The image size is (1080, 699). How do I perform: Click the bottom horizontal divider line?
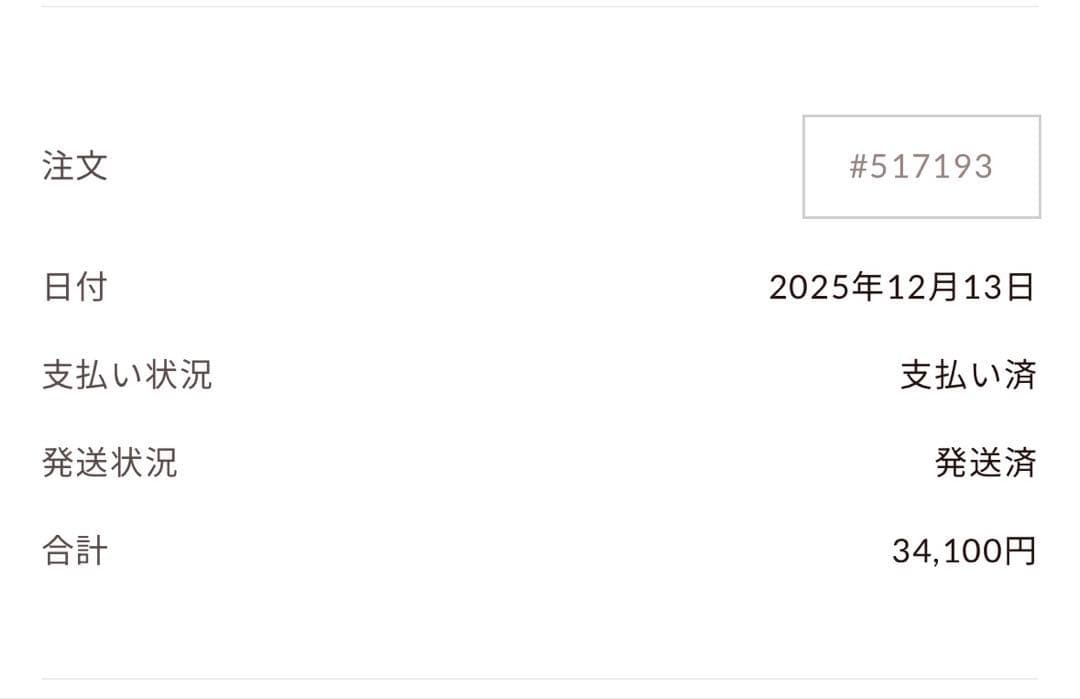pyautogui.click(x=540, y=679)
